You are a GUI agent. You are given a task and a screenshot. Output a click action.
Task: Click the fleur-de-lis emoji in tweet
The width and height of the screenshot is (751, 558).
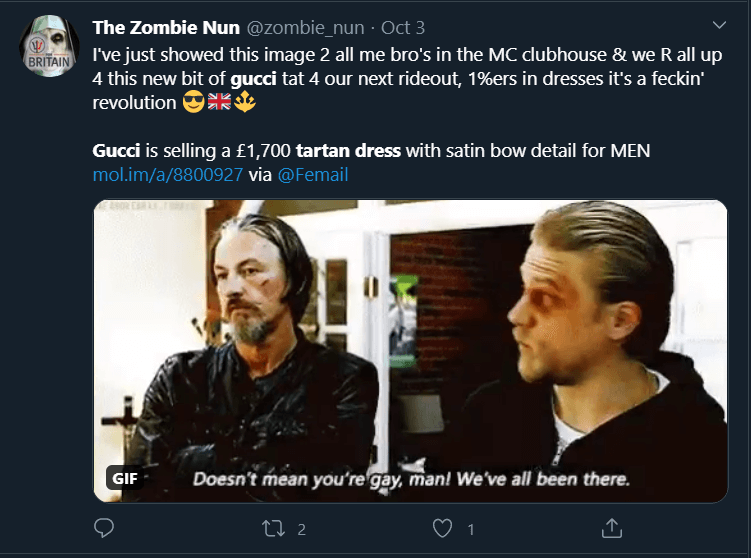(x=244, y=103)
